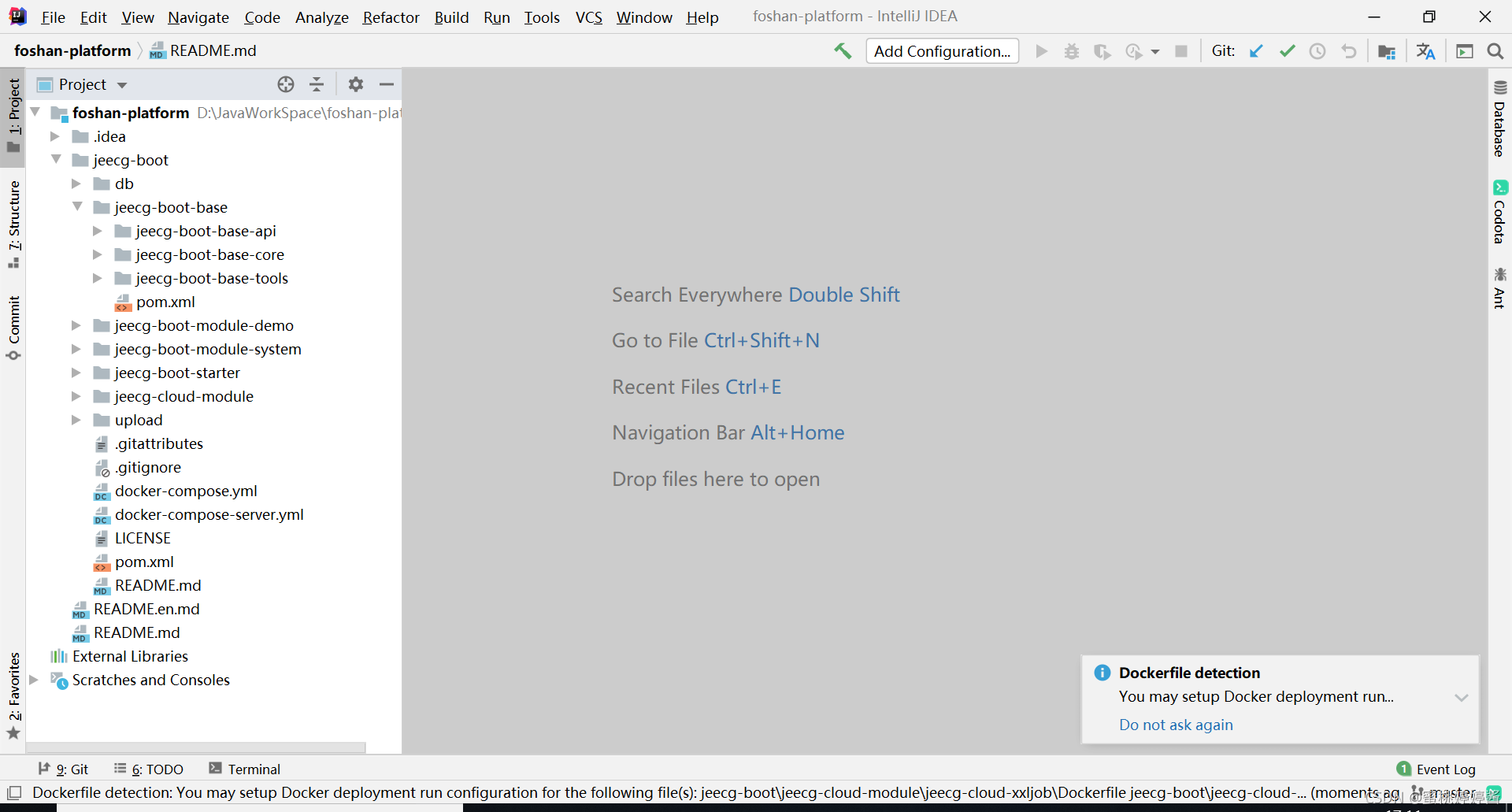Open the Navigate menu
1512x812 pixels.
[x=198, y=17]
